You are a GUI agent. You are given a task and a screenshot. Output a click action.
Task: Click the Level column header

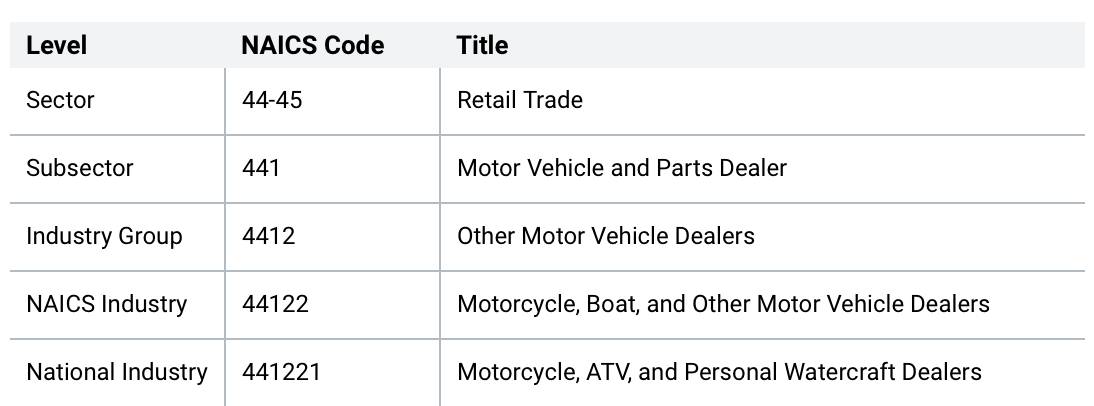[57, 45]
